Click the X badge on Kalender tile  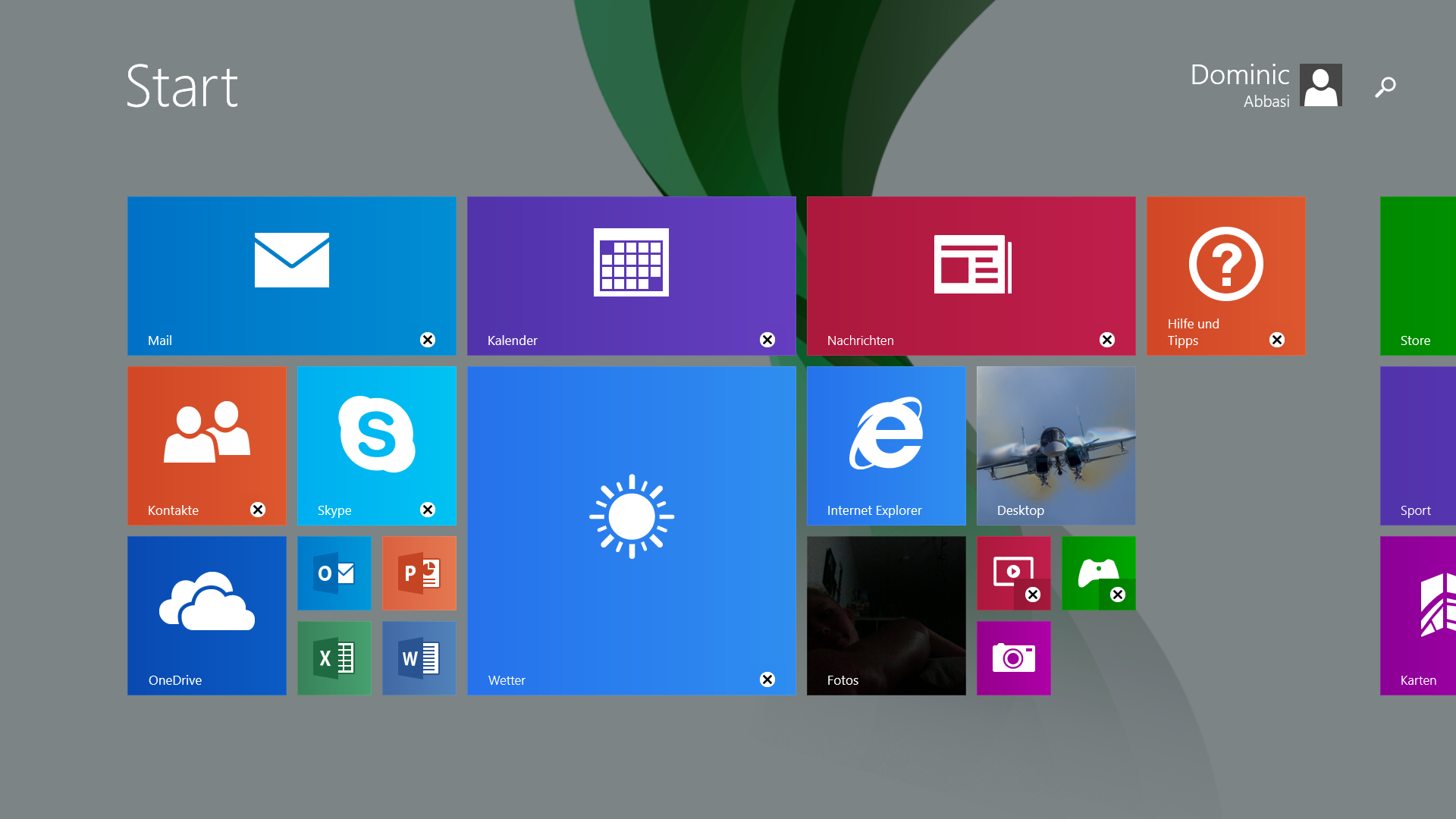coord(767,340)
